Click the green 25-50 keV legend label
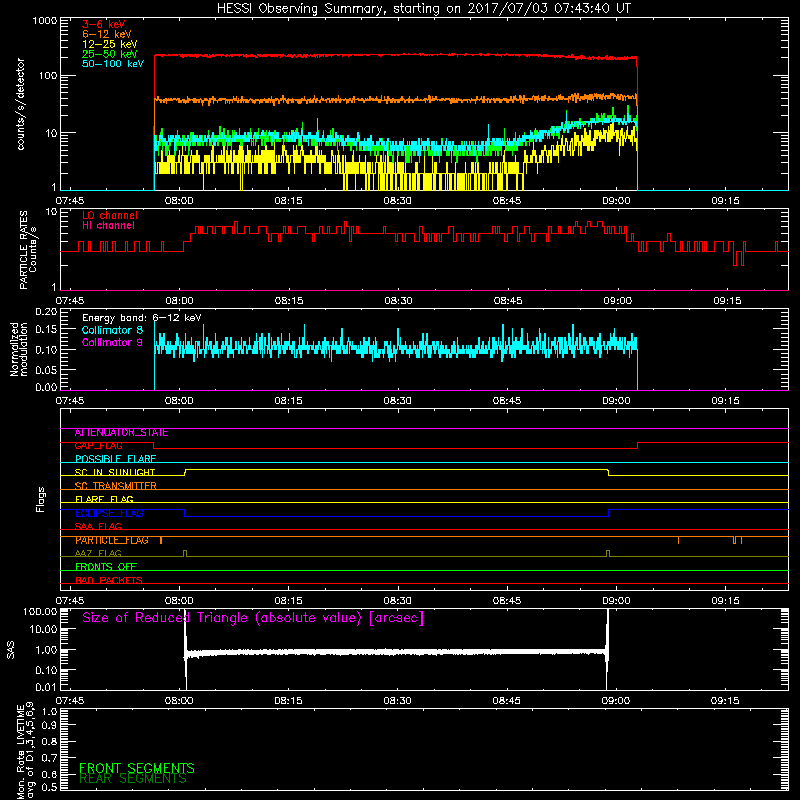This screenshot has width=800, height=800. click(x=110, y=54)
